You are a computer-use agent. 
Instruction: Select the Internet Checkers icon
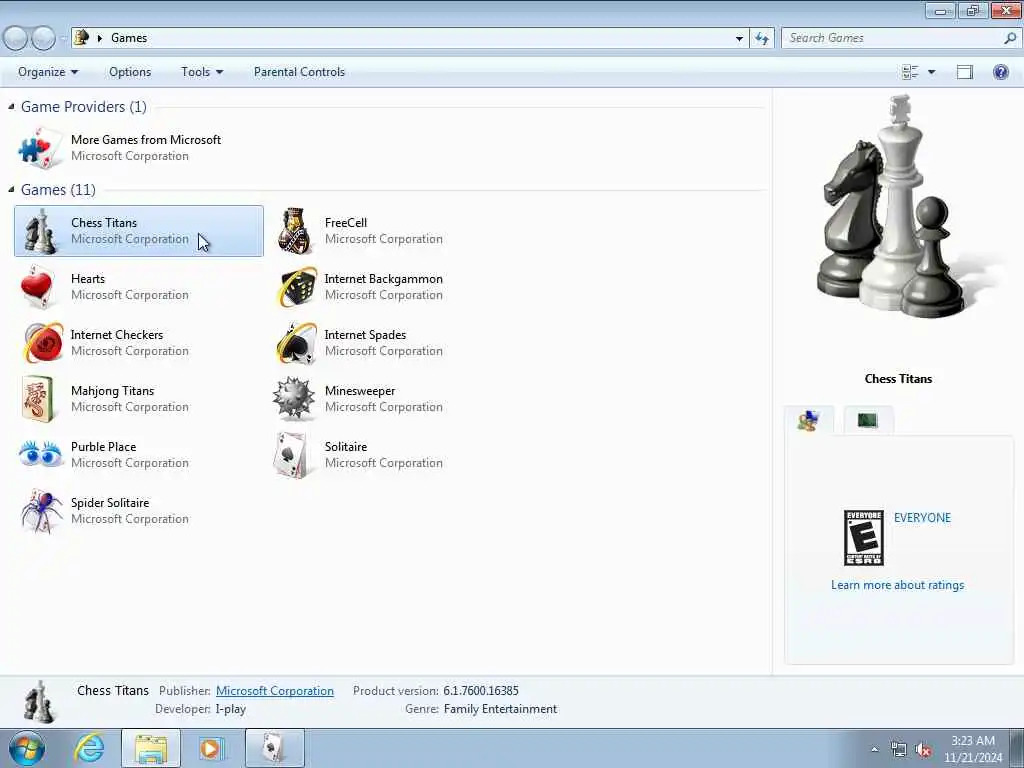[43, 343]
